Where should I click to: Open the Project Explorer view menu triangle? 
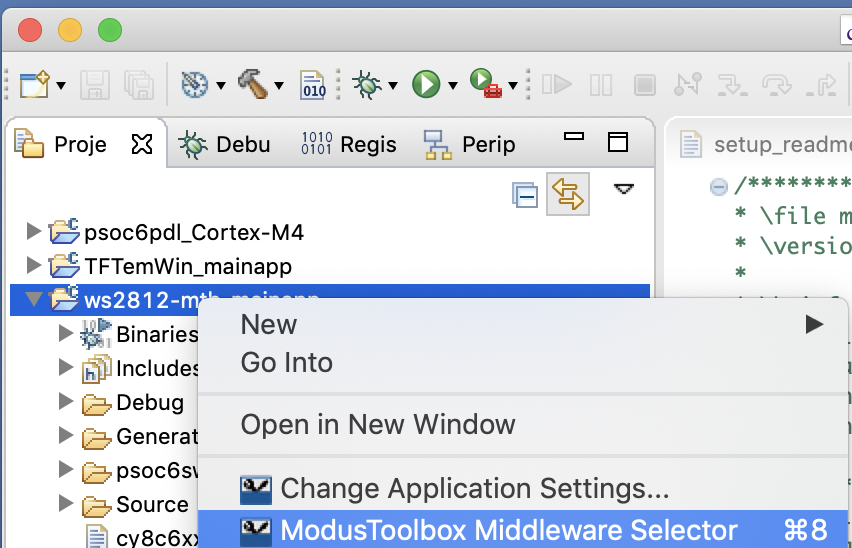point(624,189)
